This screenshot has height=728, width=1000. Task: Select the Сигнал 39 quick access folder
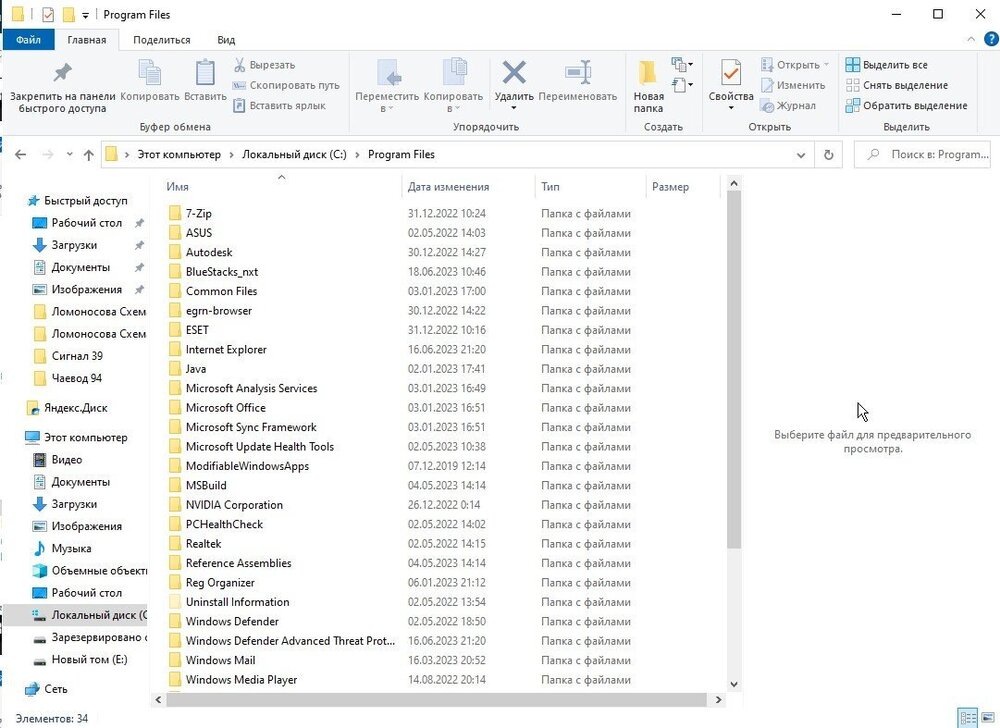(68, 356)
